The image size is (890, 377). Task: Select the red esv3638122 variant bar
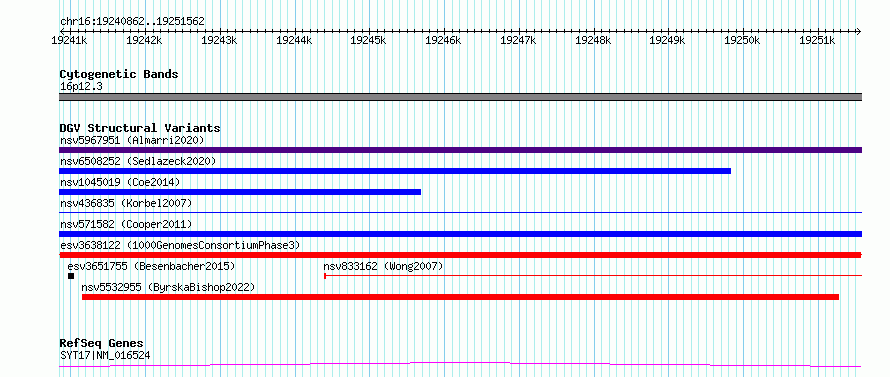click(460, 255)
